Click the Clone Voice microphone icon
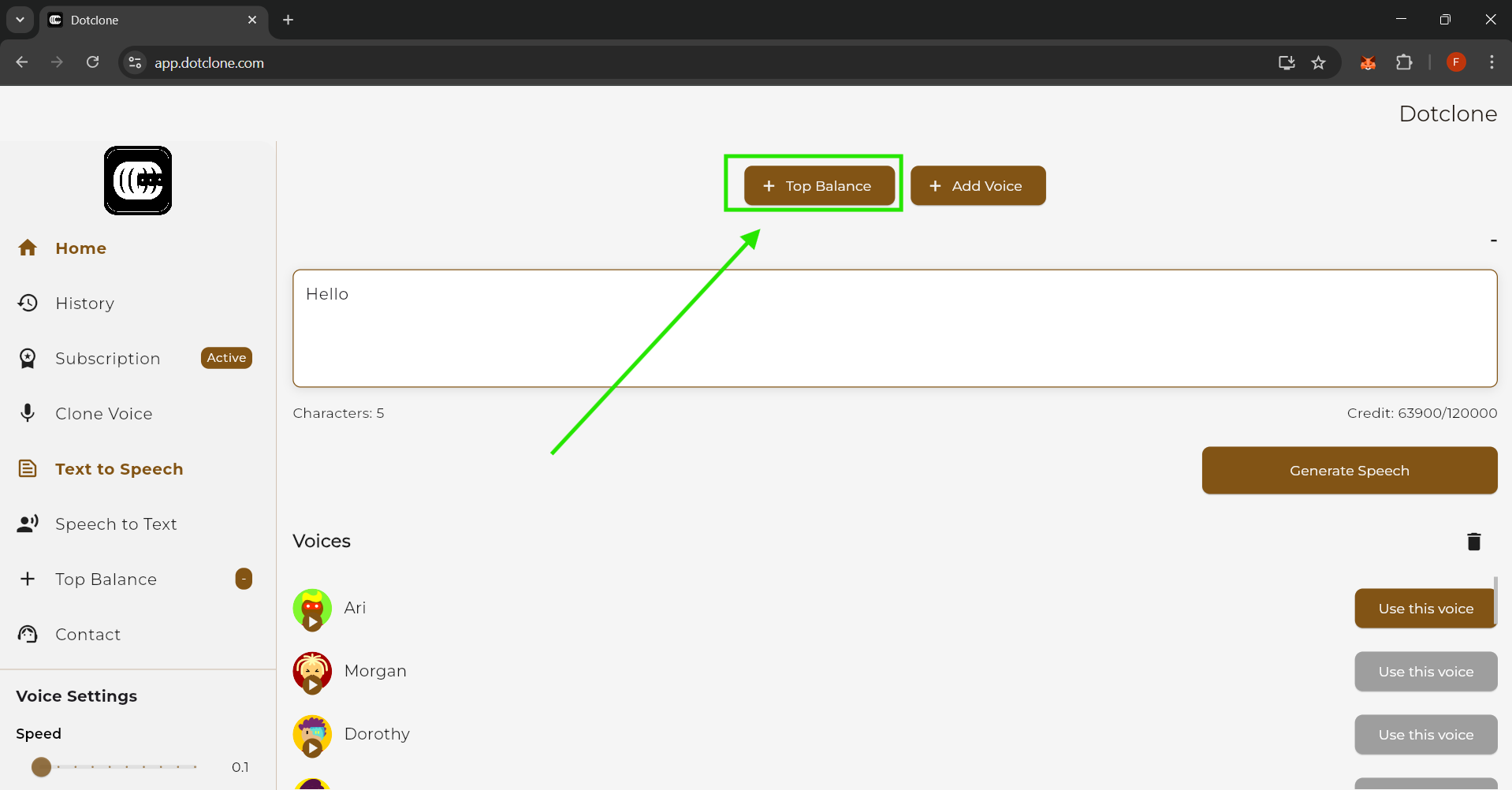 point(28,413)
